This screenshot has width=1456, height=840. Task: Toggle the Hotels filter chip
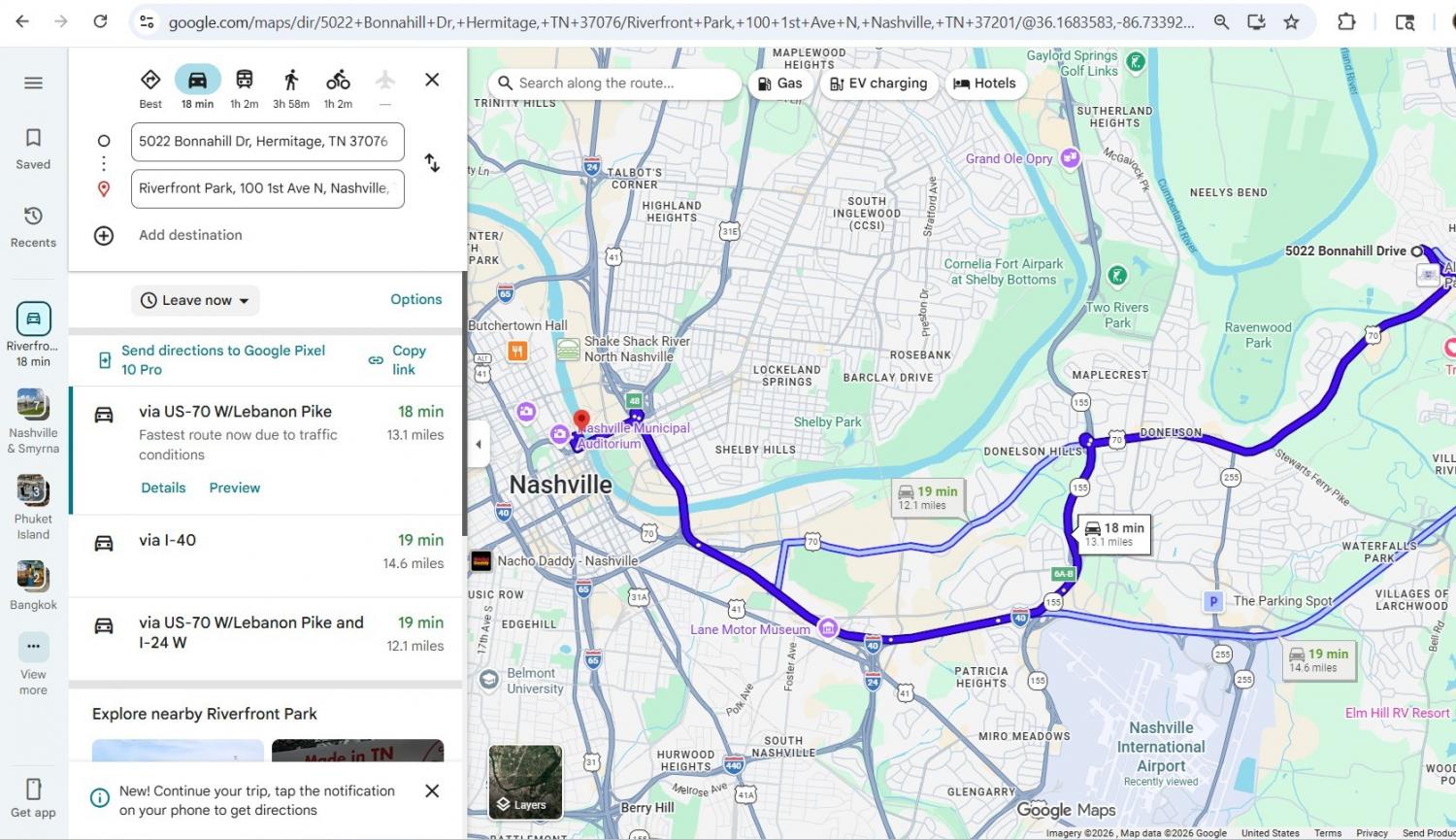(x=984, y=84)
